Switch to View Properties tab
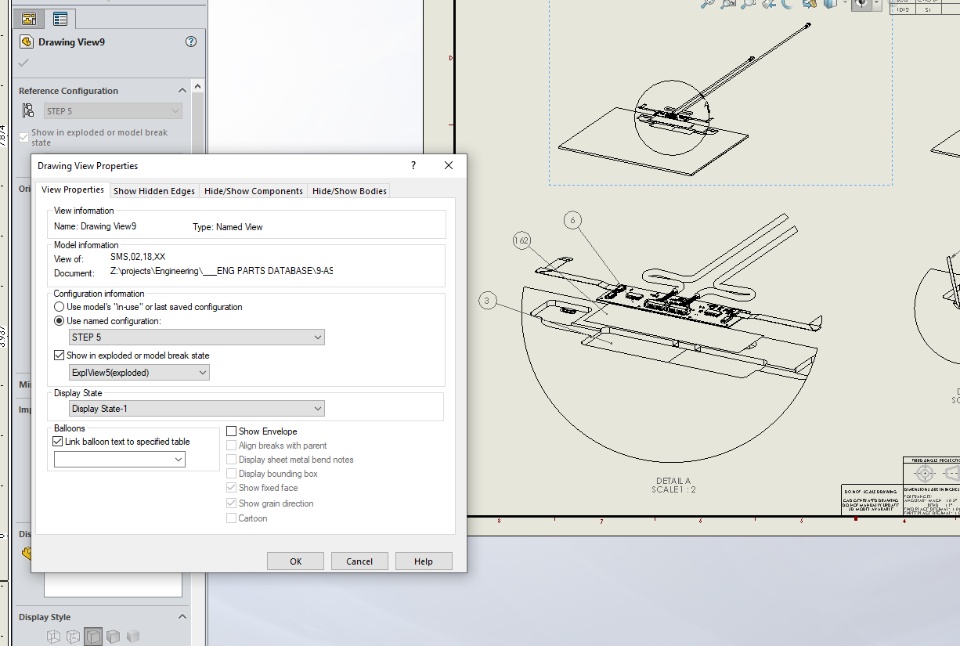The height and width of the screenshot is (646, 960). click(73, 190)
